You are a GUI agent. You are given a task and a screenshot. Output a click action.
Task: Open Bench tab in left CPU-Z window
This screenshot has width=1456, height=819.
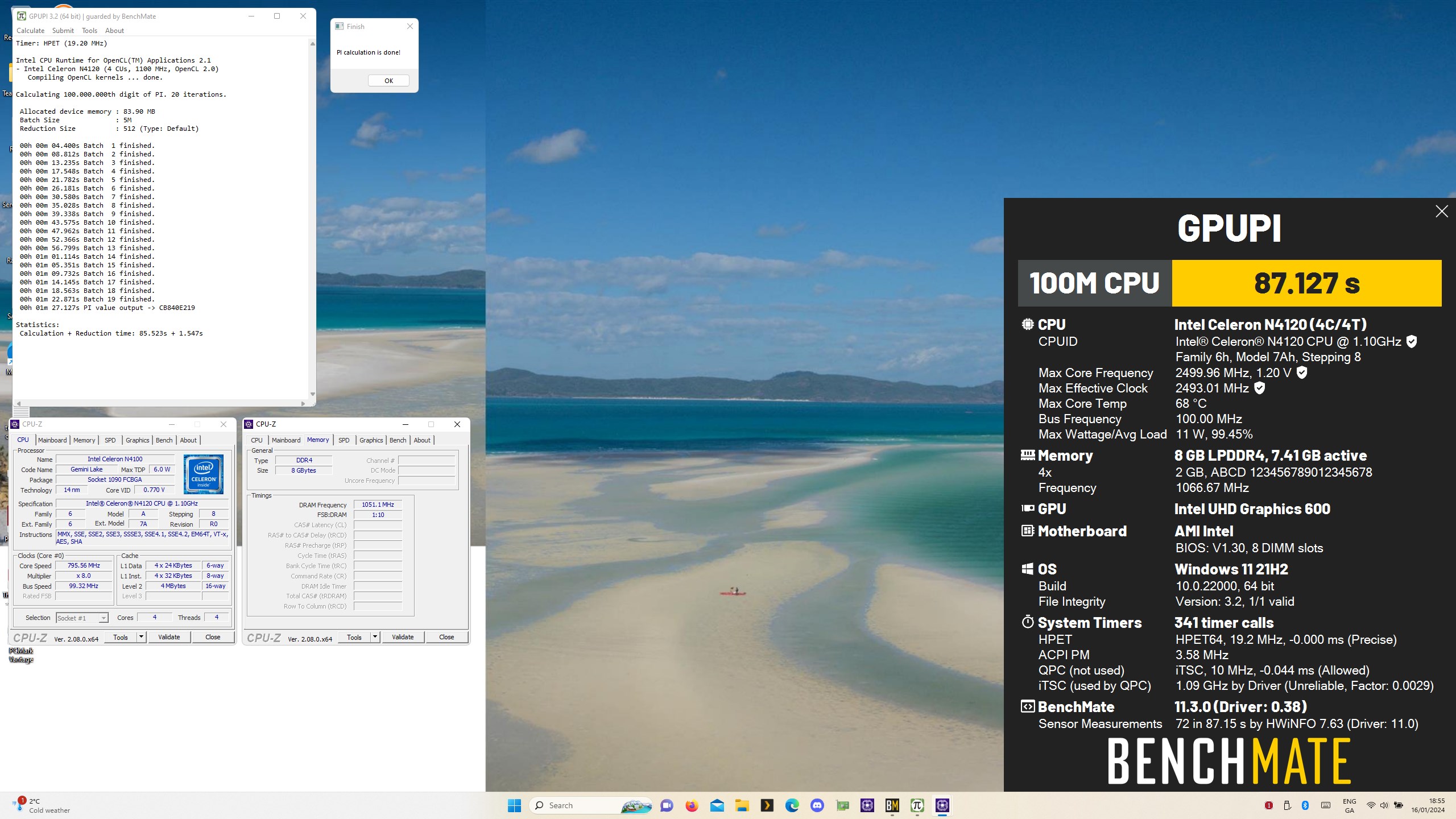pyautogui.click(x=164, y=440)
